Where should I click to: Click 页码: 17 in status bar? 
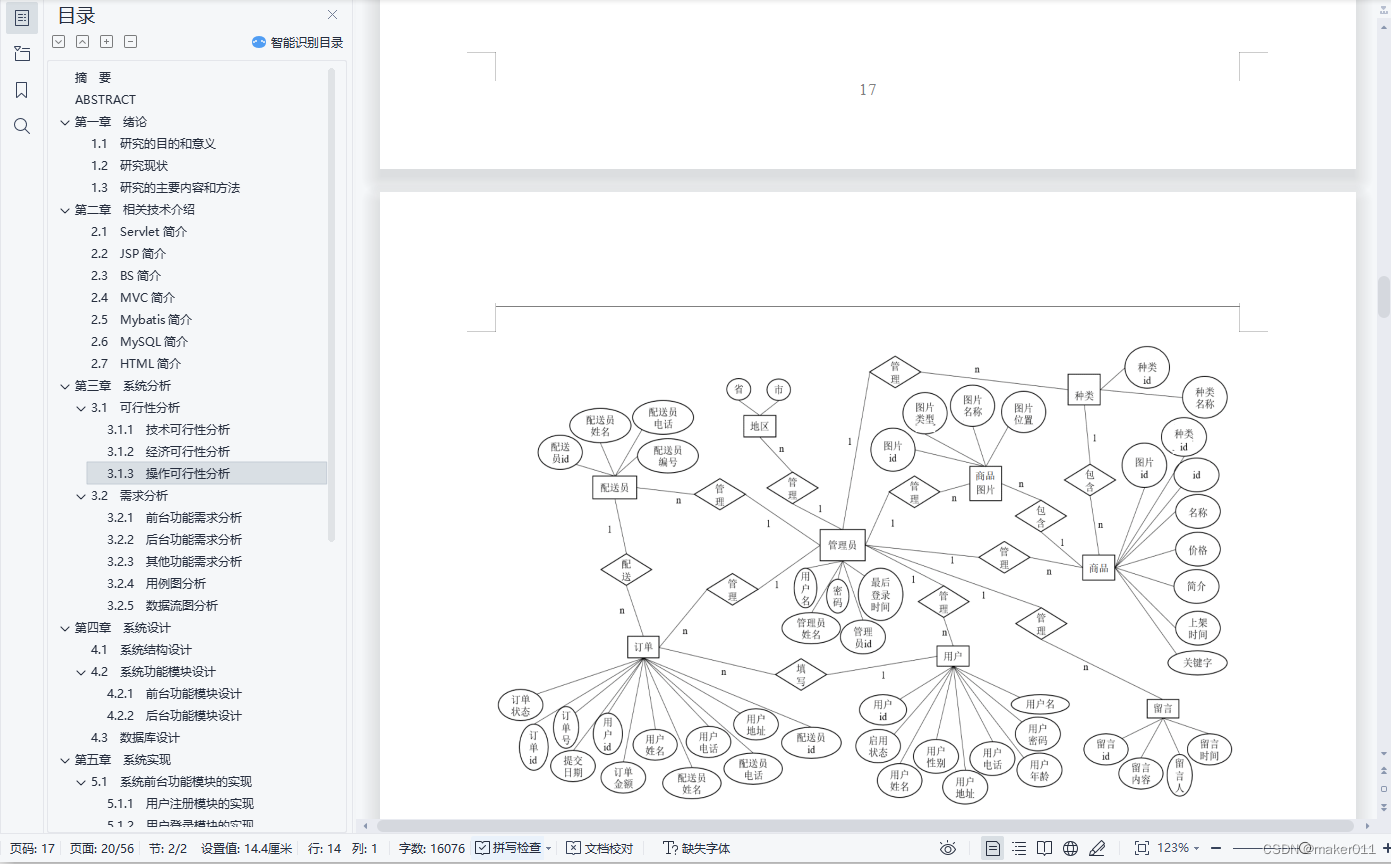32,848
